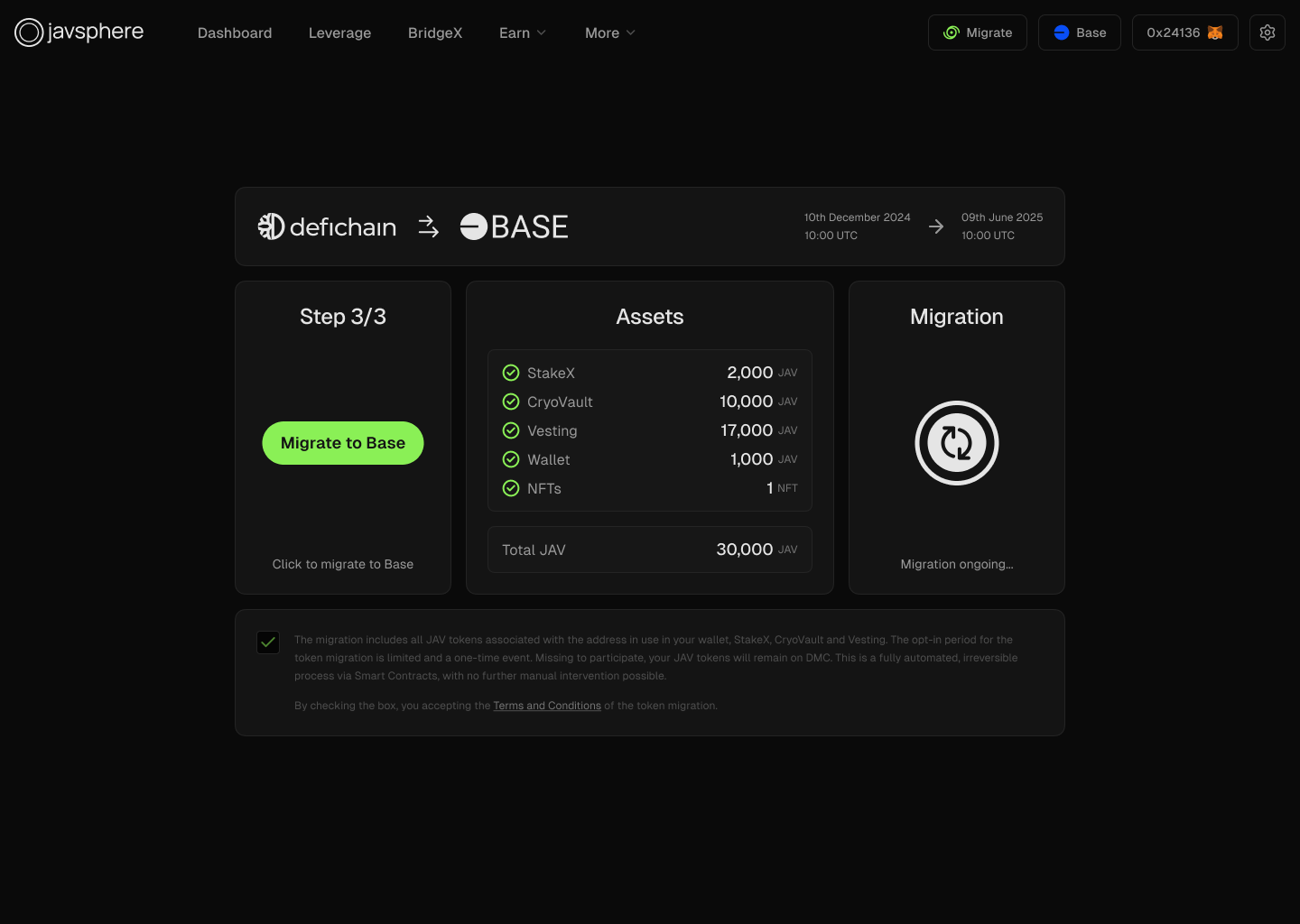Screen dimensions: 1300x924
Task: Click the Migrate to Base button
Action: tap(343, 443)
